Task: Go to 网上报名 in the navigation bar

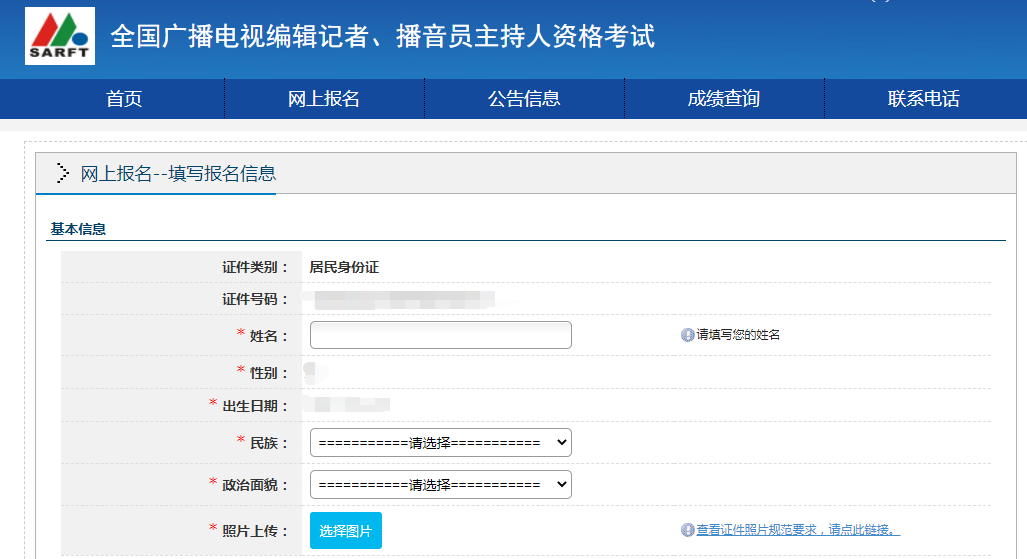Action: [324, 99]
